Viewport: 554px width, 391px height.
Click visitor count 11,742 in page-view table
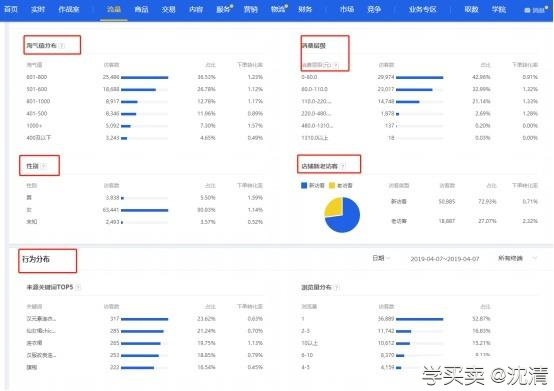386,331
